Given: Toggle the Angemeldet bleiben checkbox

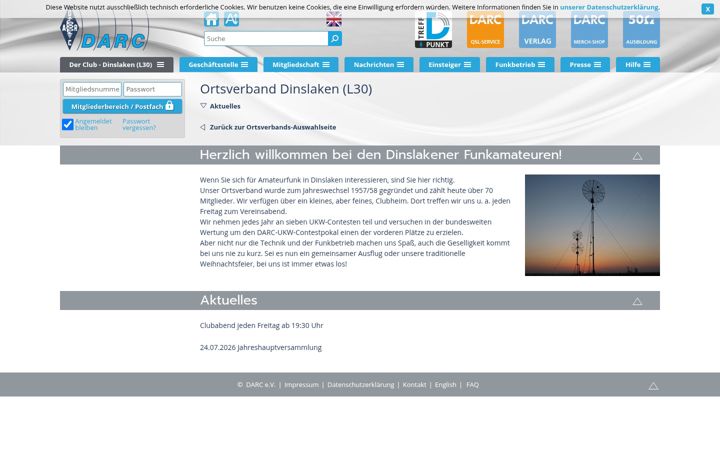Looking at the screenshot, I should (x=68, y=124).
